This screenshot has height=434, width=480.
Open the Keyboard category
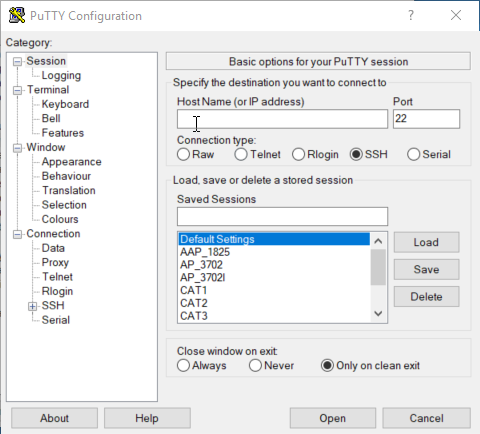pyautogui.click(x=65, y=104)
